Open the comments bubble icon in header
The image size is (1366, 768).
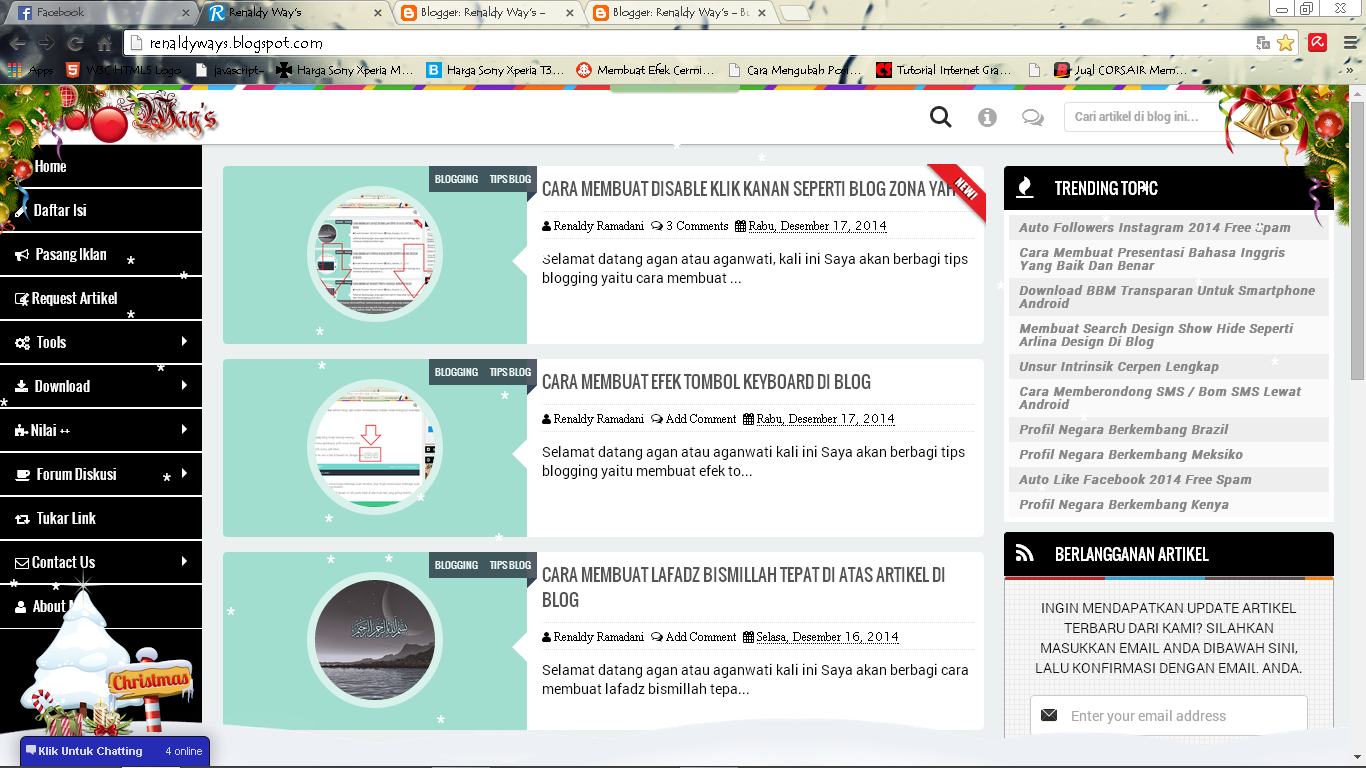1032,118
